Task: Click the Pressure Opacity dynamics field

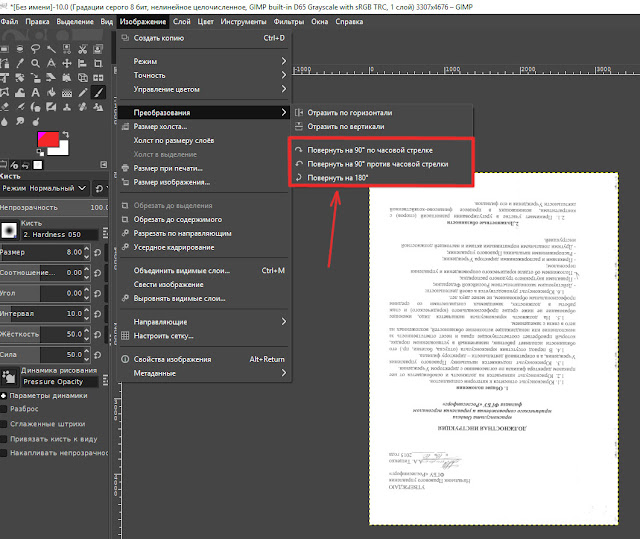Action: click(x=60, y=382)
